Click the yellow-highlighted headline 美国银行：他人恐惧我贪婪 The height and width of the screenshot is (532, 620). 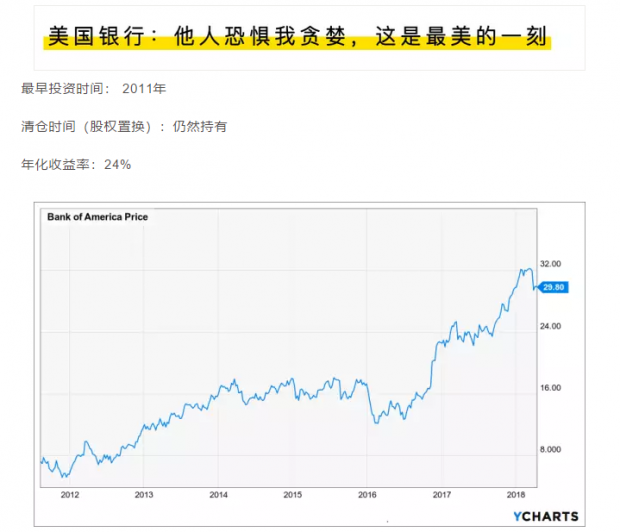pos(297,36)
